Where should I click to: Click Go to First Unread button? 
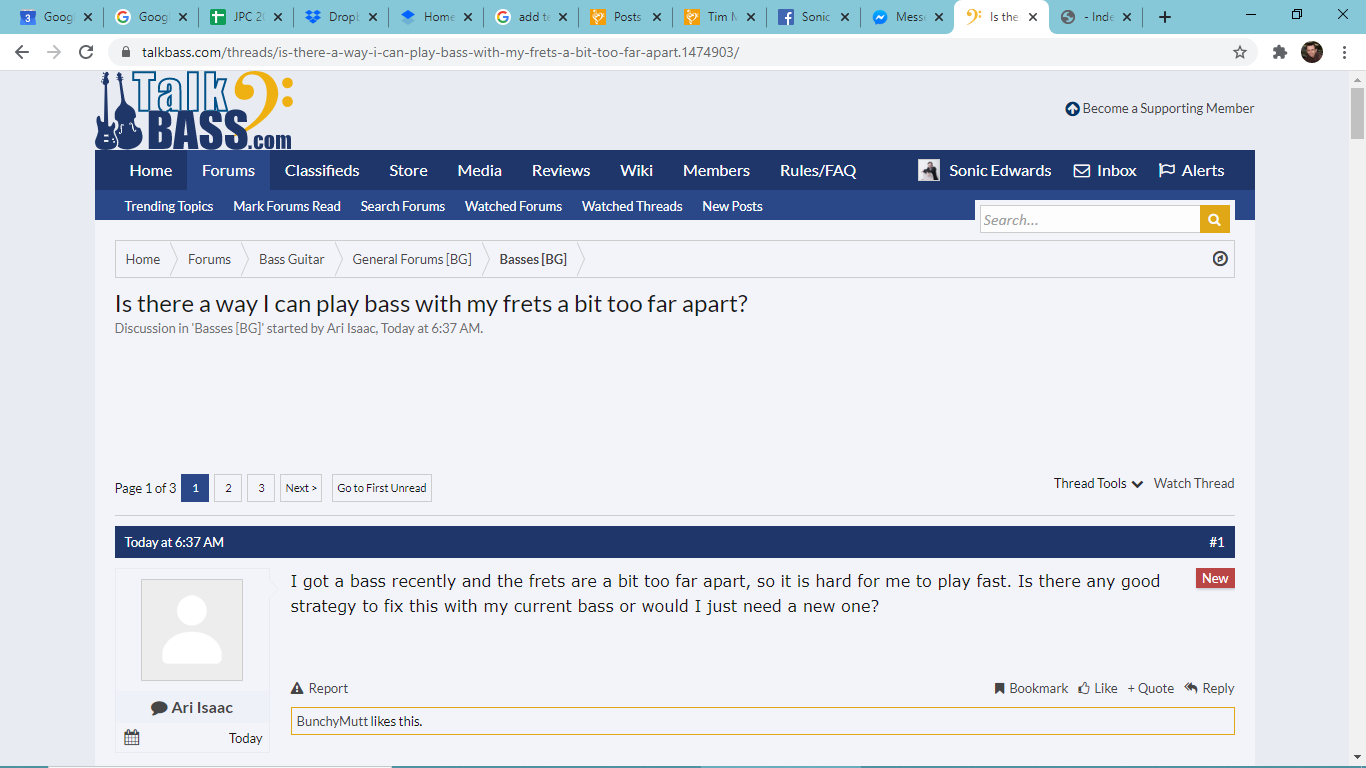click(x=382, y=488)
